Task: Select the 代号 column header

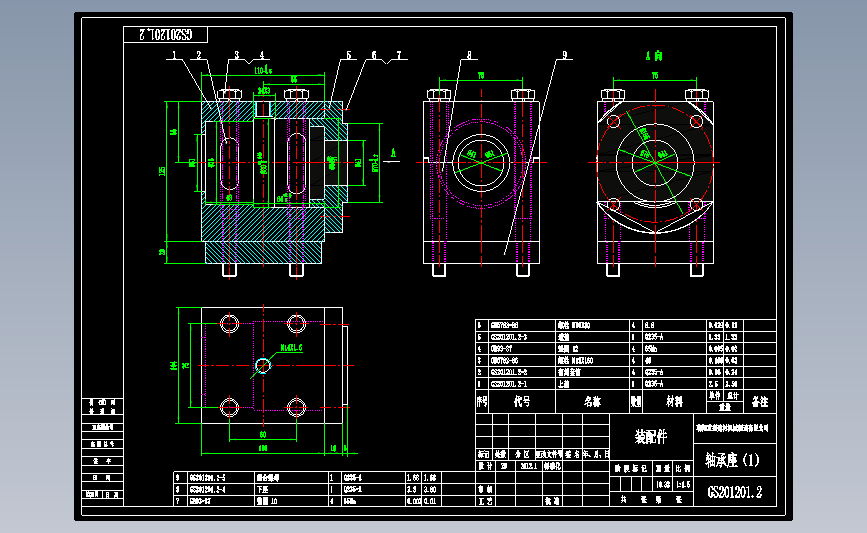Action: tap(521, 401)
